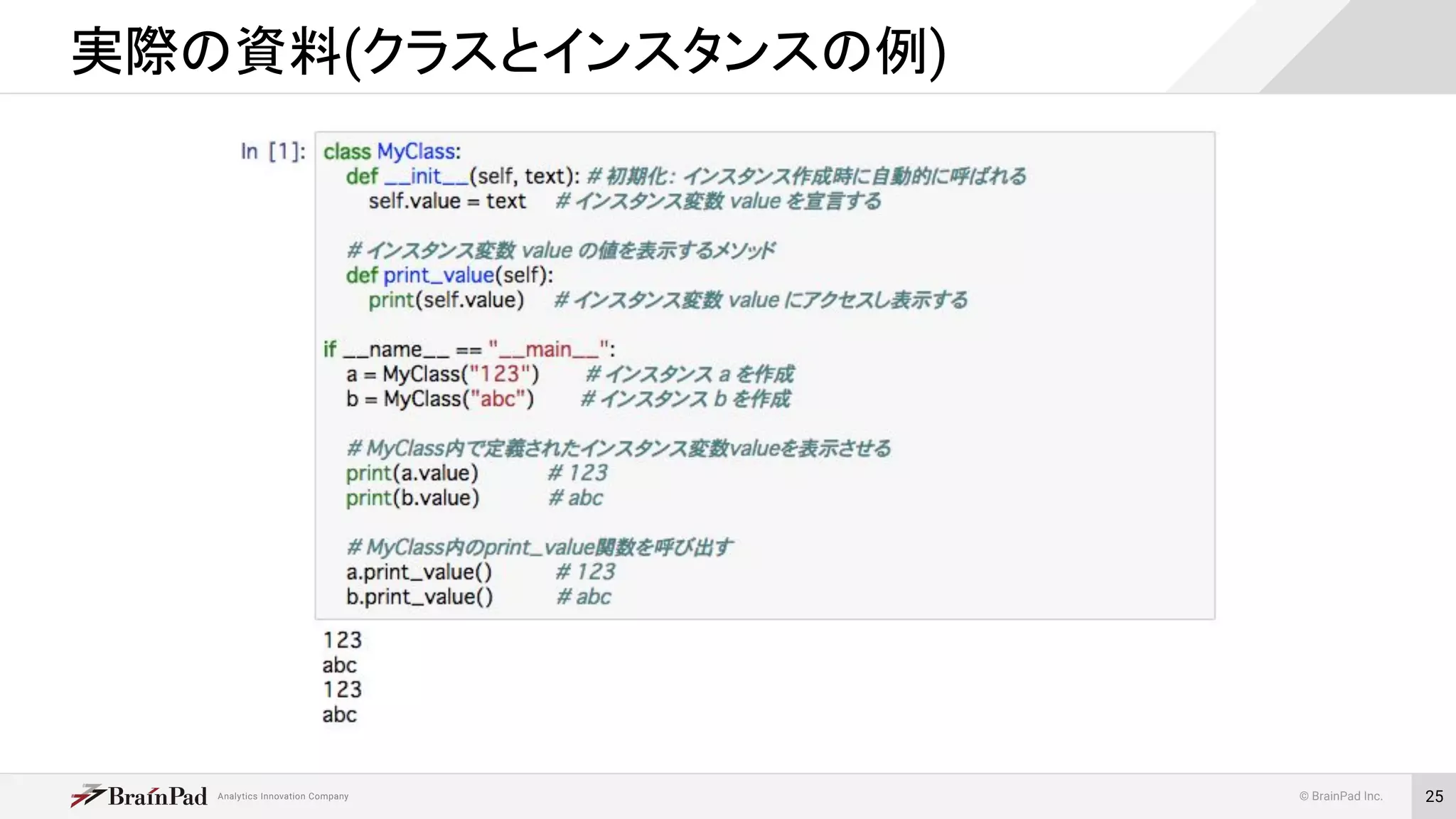Click the 'class MyClass:' code line

click(x=392, y=151)
